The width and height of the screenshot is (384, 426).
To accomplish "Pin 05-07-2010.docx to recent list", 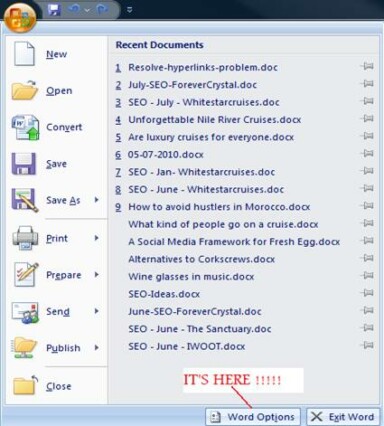I will point(367,153).
